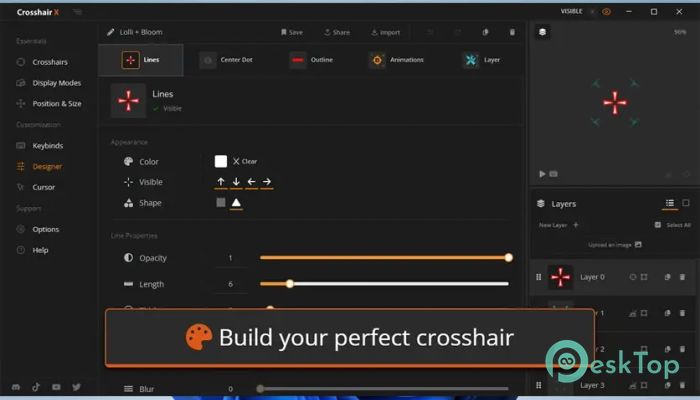Click the Opacity value field

(230, 258)
